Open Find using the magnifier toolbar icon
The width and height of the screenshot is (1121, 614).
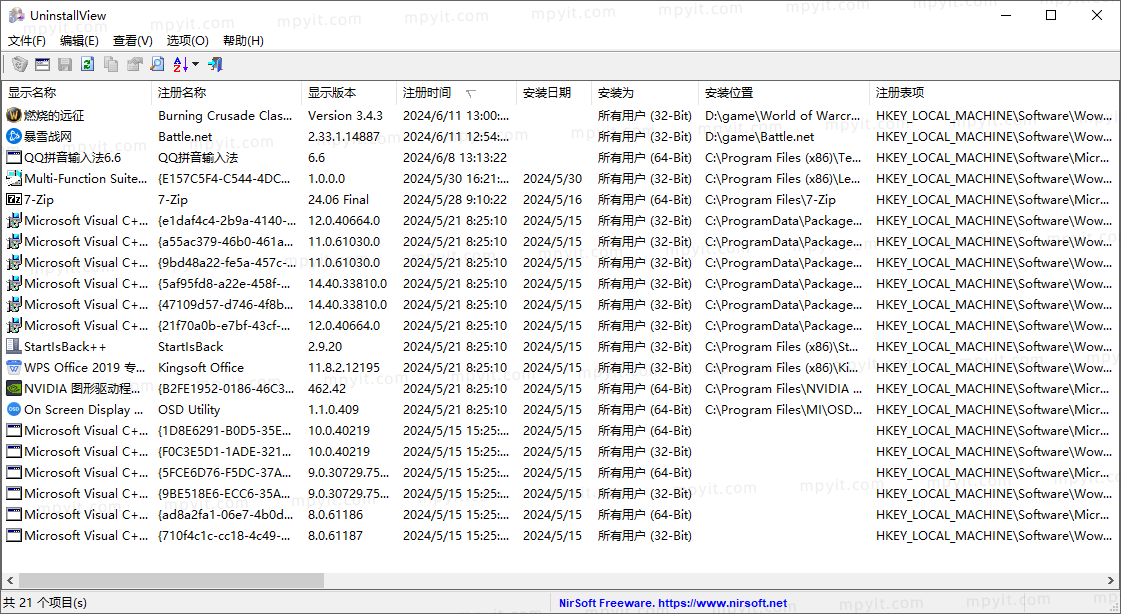pos(157,64)
